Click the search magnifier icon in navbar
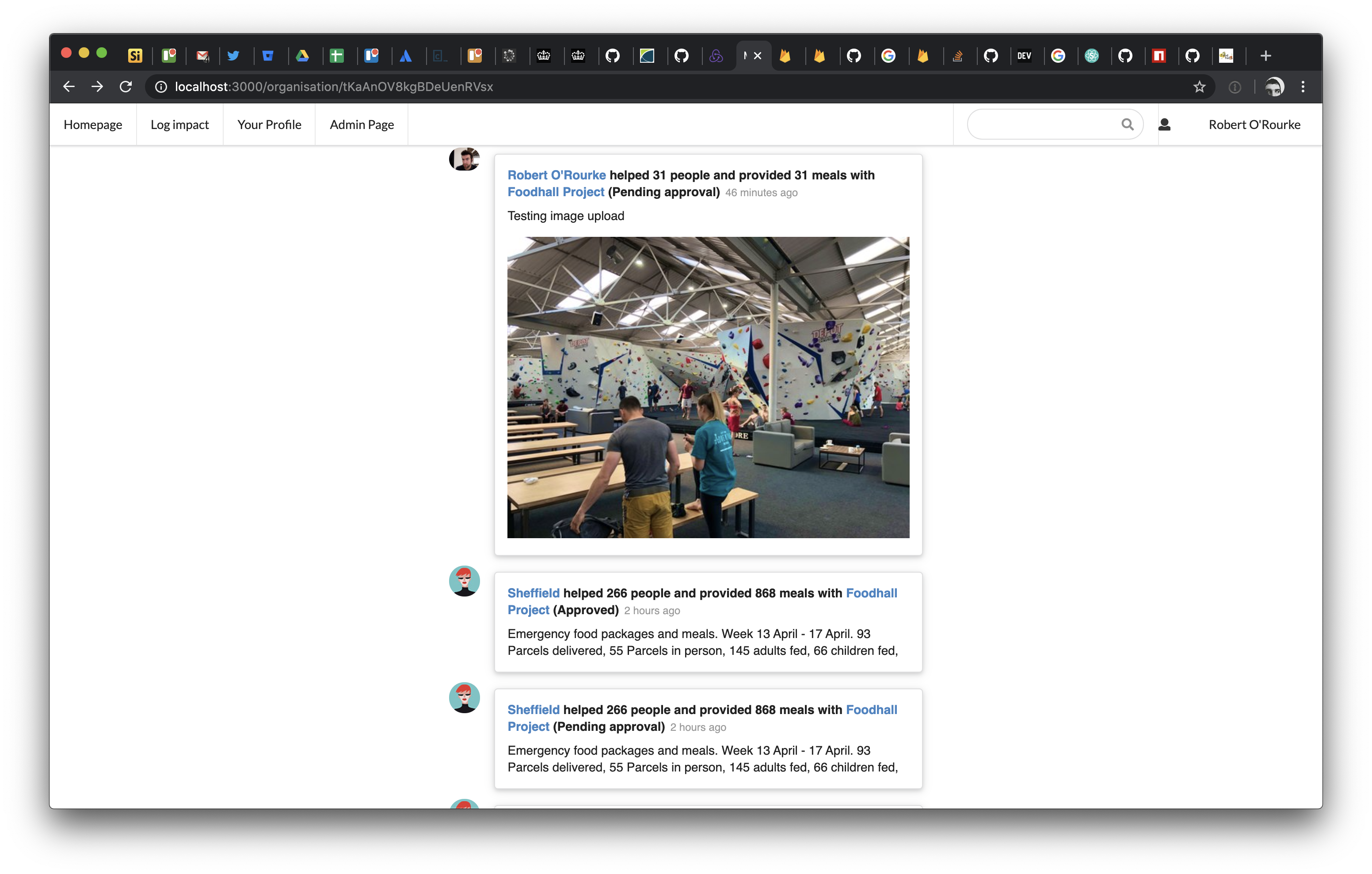This screenshot has width=1372, height=874. click(1126, 124)
